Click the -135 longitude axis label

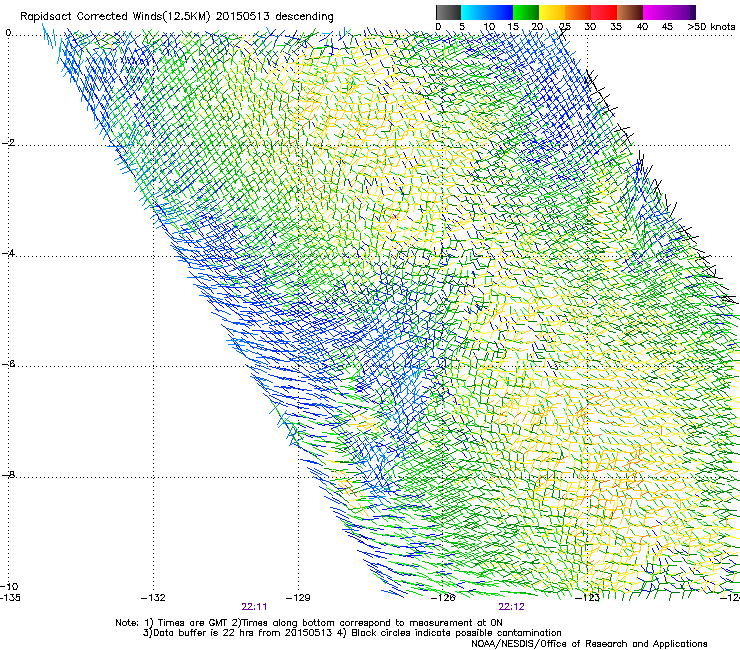click(x=10, y=598)
